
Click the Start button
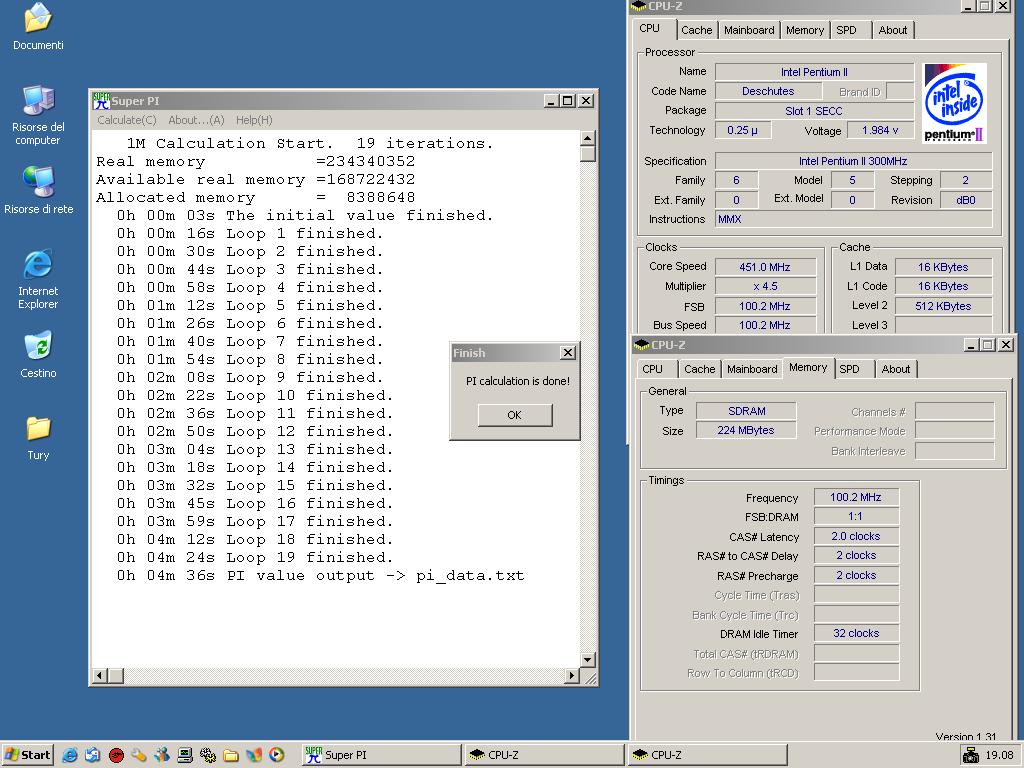tap(27, 755)
